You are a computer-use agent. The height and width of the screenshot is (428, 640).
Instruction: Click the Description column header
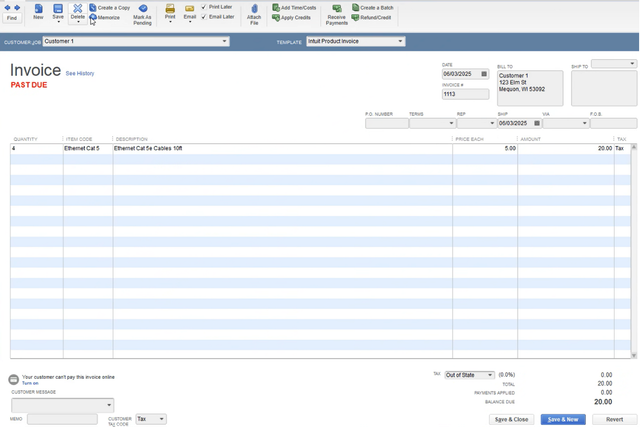[x=131, y=139]
